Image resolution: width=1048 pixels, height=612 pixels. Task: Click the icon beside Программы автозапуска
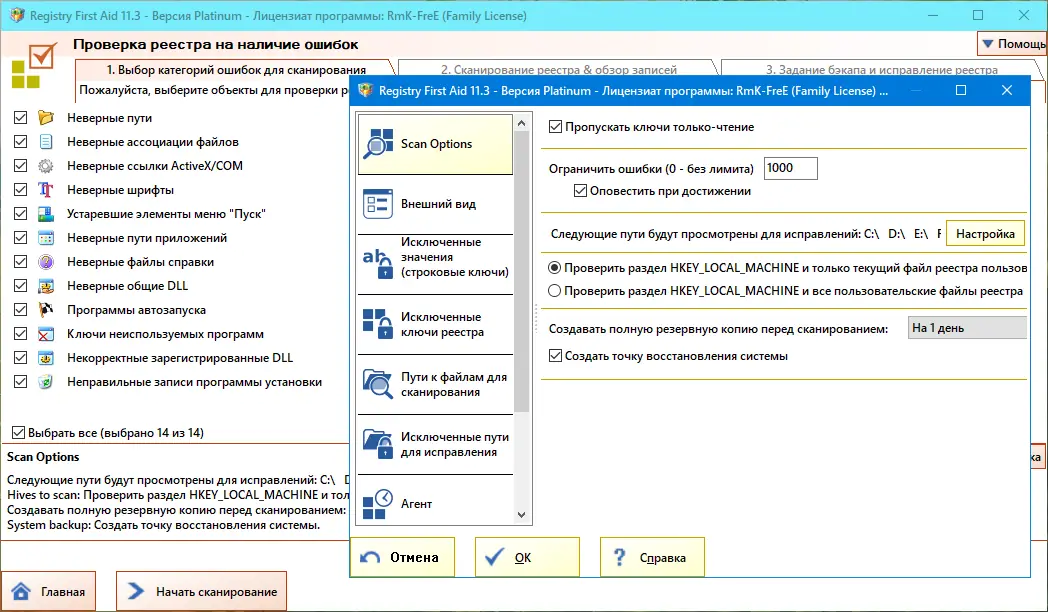pos(47,309)
